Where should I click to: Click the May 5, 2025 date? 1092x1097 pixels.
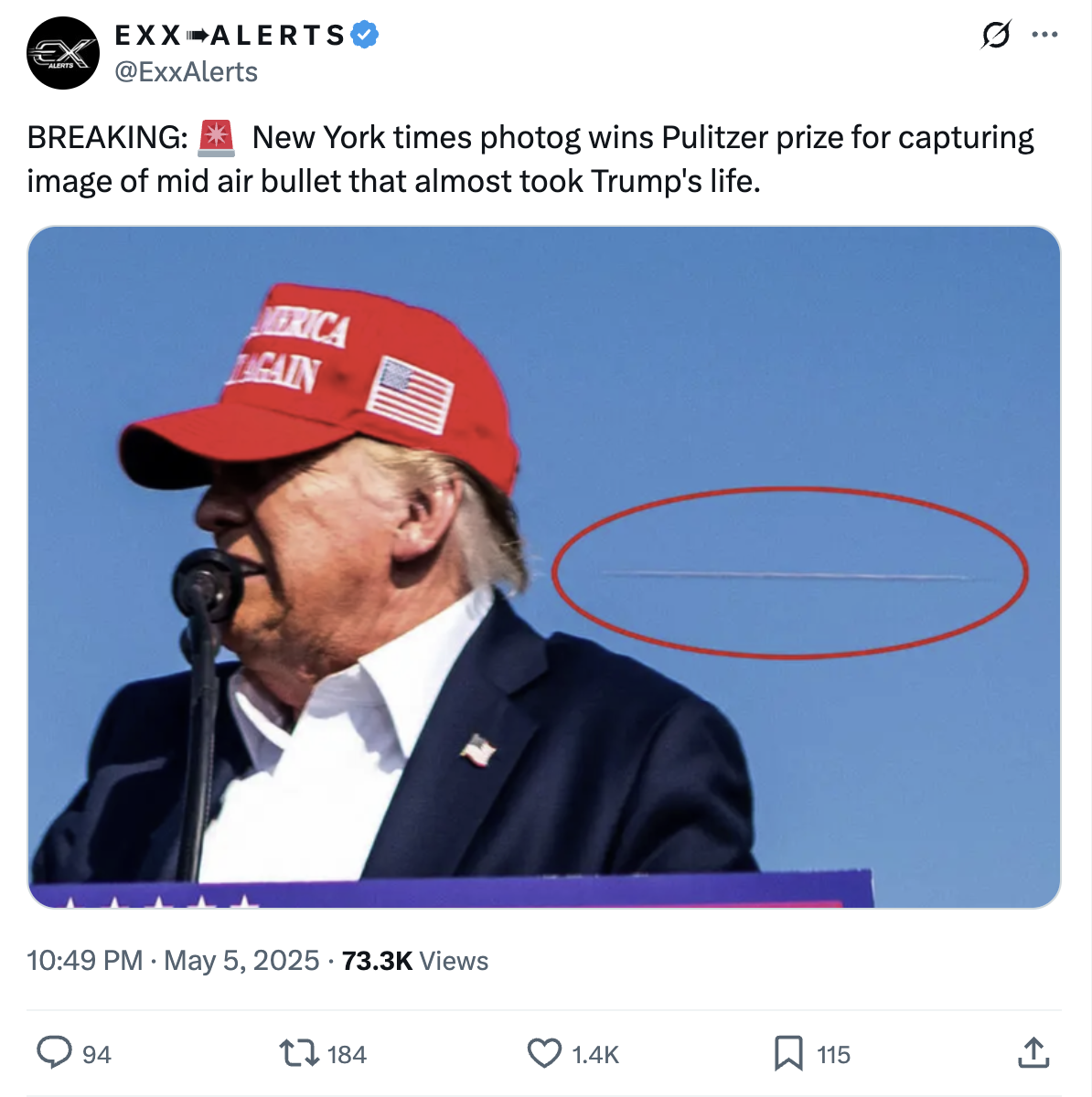pyautogui.click(x=241, y=961)
